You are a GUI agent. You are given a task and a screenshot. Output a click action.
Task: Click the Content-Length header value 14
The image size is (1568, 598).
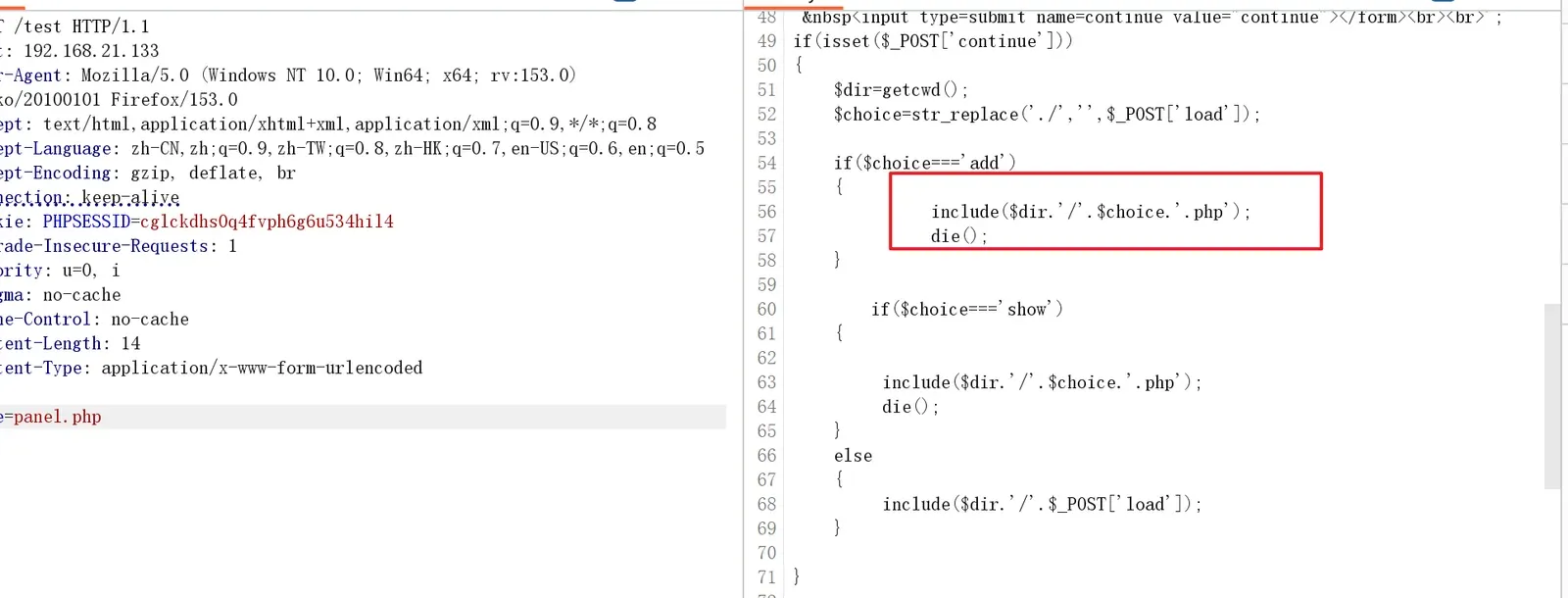coord(130,344)
